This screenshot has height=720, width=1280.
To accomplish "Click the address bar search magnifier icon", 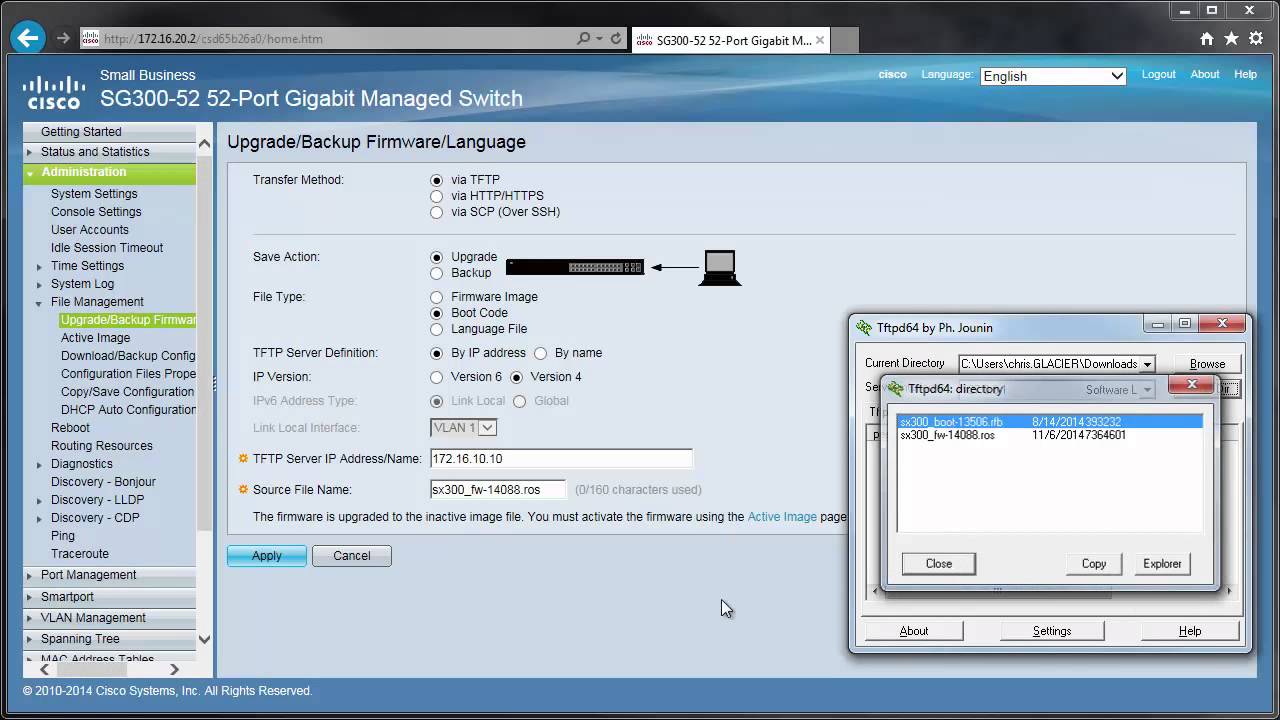I will (584, 39).
